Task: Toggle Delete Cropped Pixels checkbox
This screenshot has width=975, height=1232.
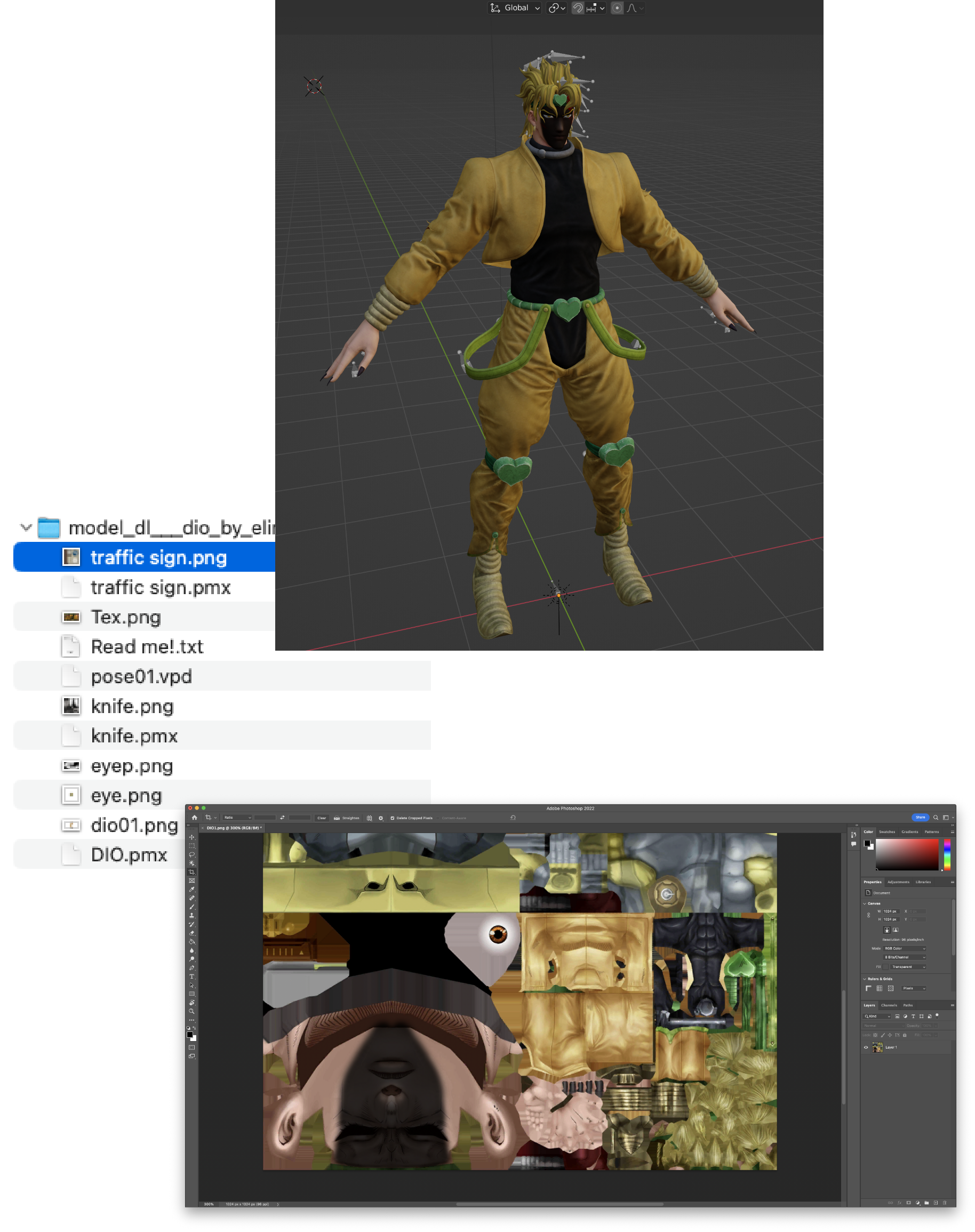Action: [x=393, y=818]
